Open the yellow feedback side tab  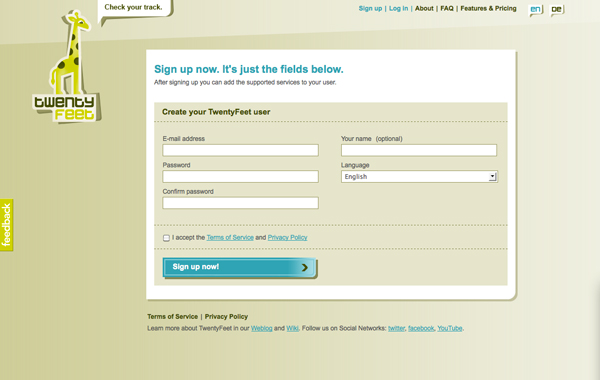[7, 225]
